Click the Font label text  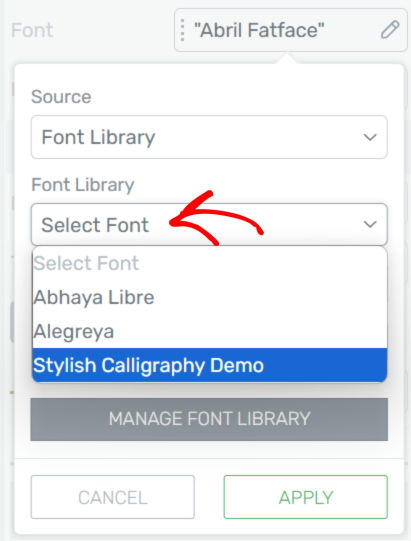pyautogui.click(x=32, y=30)
